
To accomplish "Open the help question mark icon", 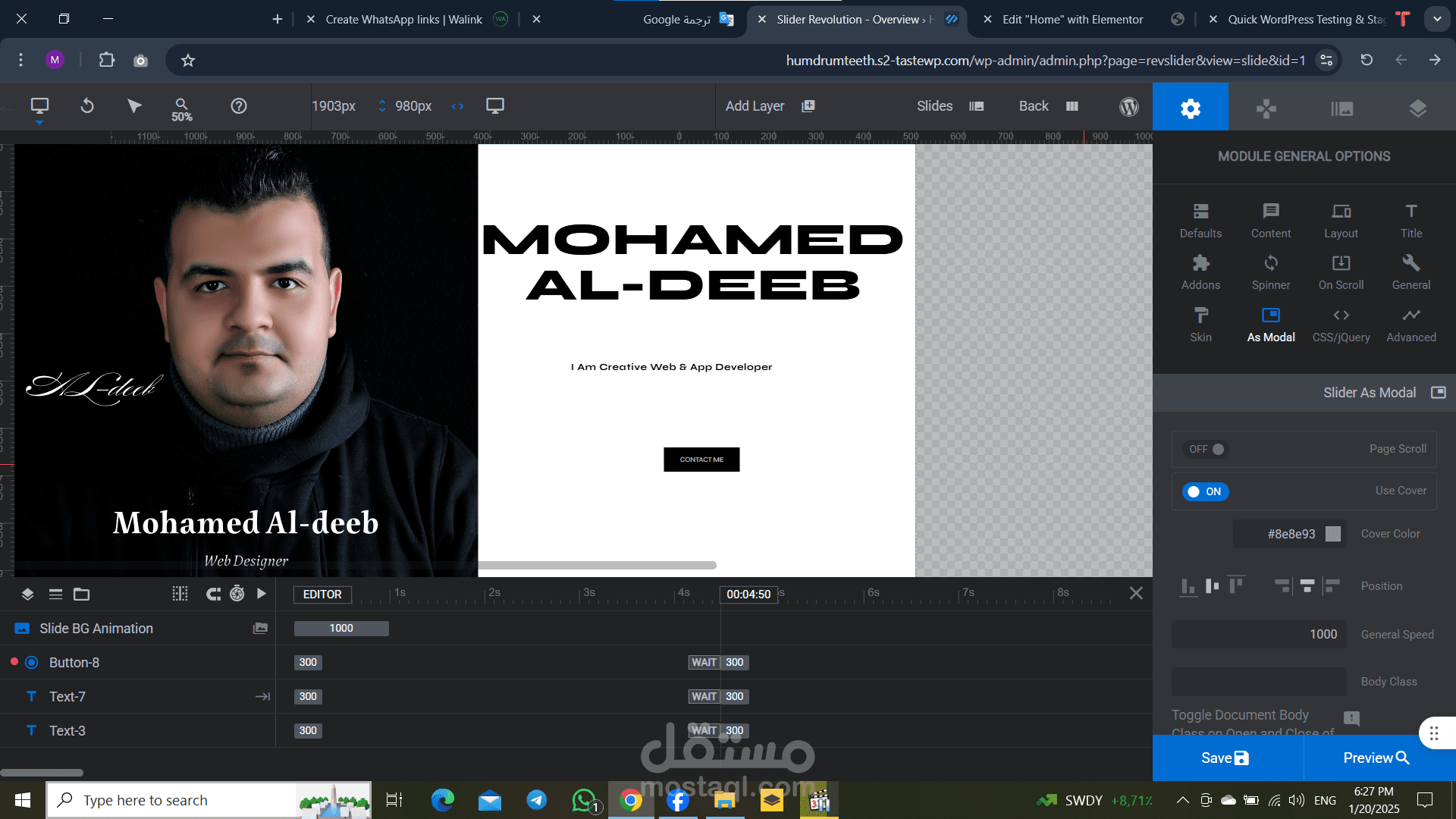I will 239,106.
